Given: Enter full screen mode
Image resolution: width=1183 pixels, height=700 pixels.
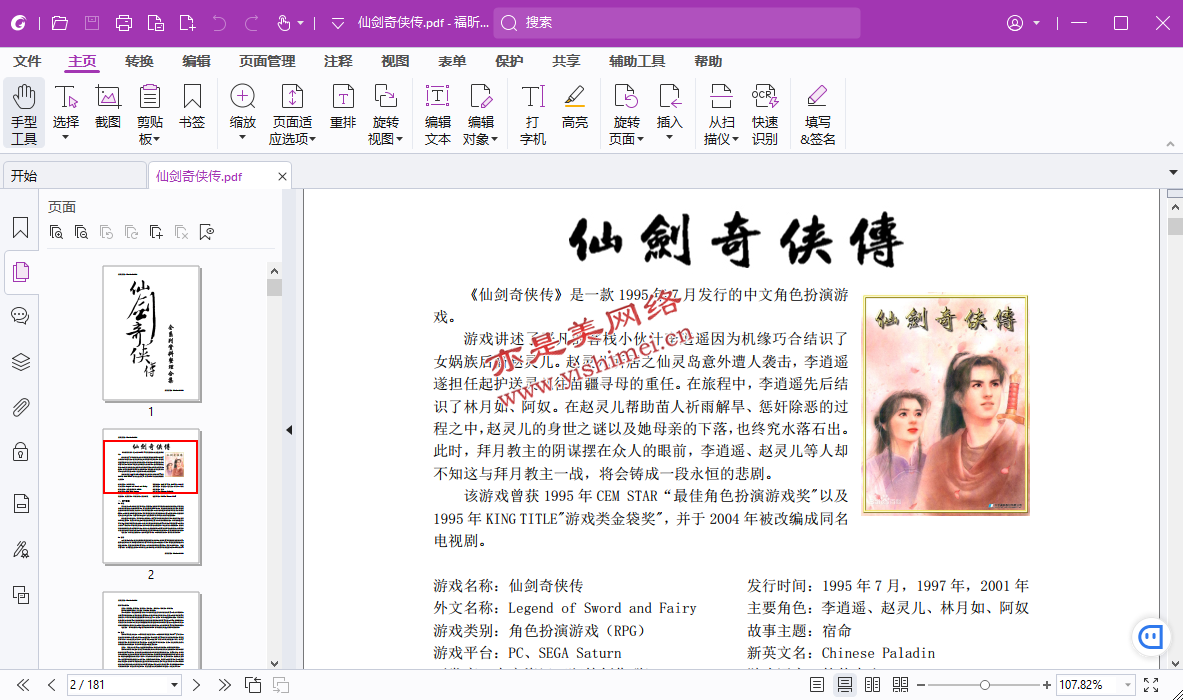Looking at the screenshot, I should coord(1151,685).
